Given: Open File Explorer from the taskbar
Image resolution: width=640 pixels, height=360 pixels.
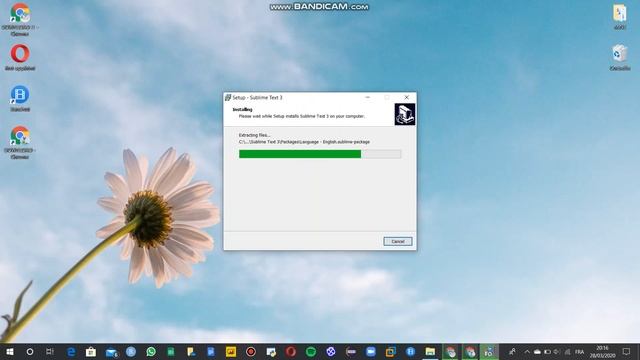Looking at the screenshot, I should (x=430, y=351).
